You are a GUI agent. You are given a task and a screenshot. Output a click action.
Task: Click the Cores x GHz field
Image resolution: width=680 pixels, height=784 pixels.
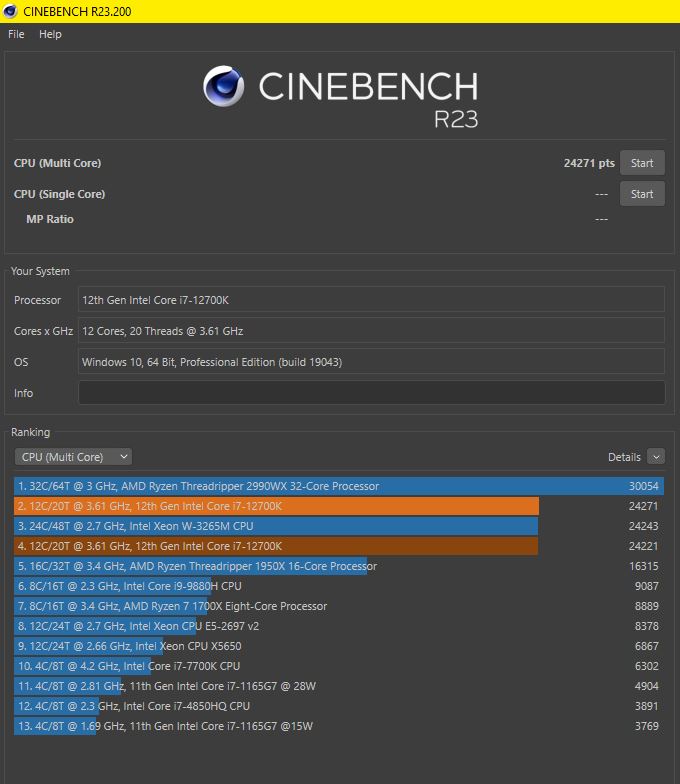[372, 331]
